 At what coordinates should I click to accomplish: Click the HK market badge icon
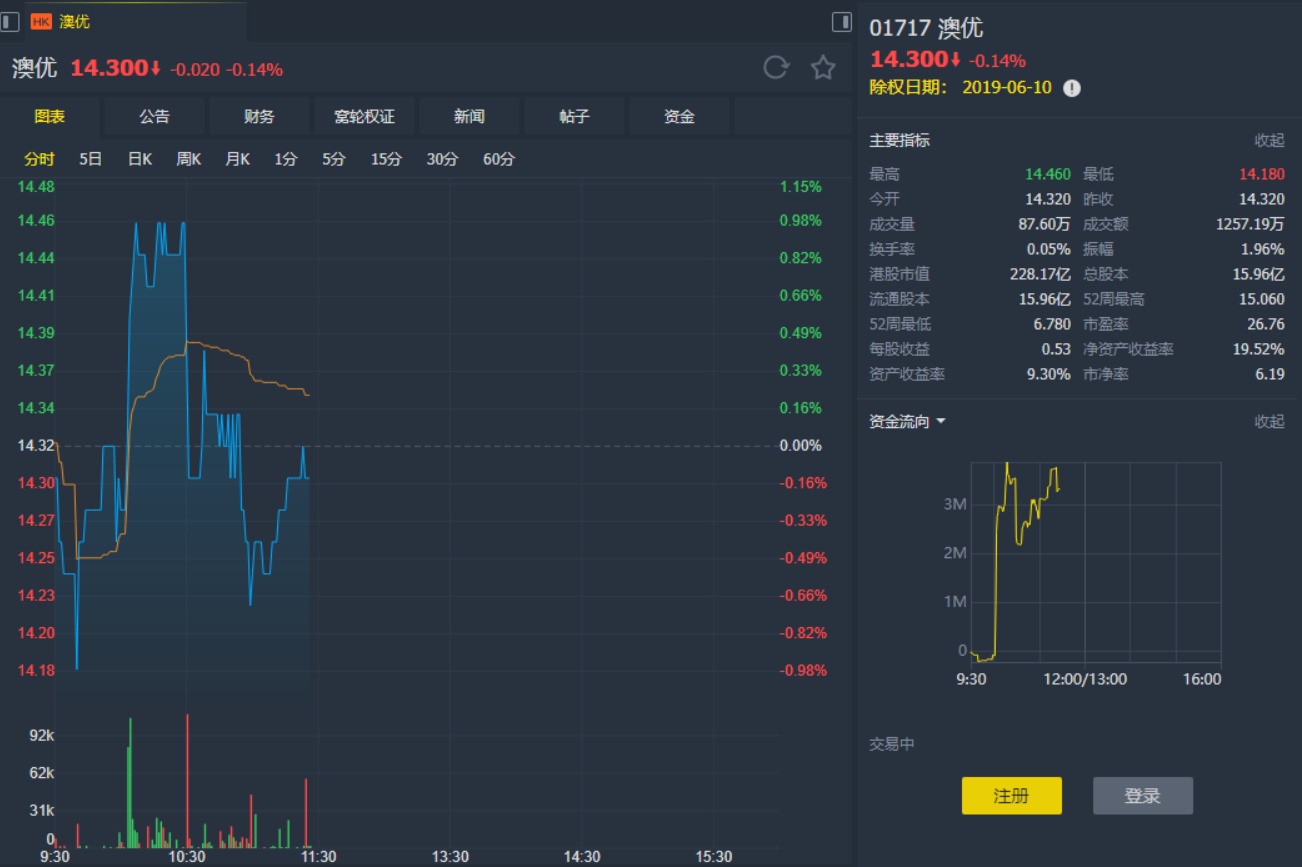[x=41, y=21]
